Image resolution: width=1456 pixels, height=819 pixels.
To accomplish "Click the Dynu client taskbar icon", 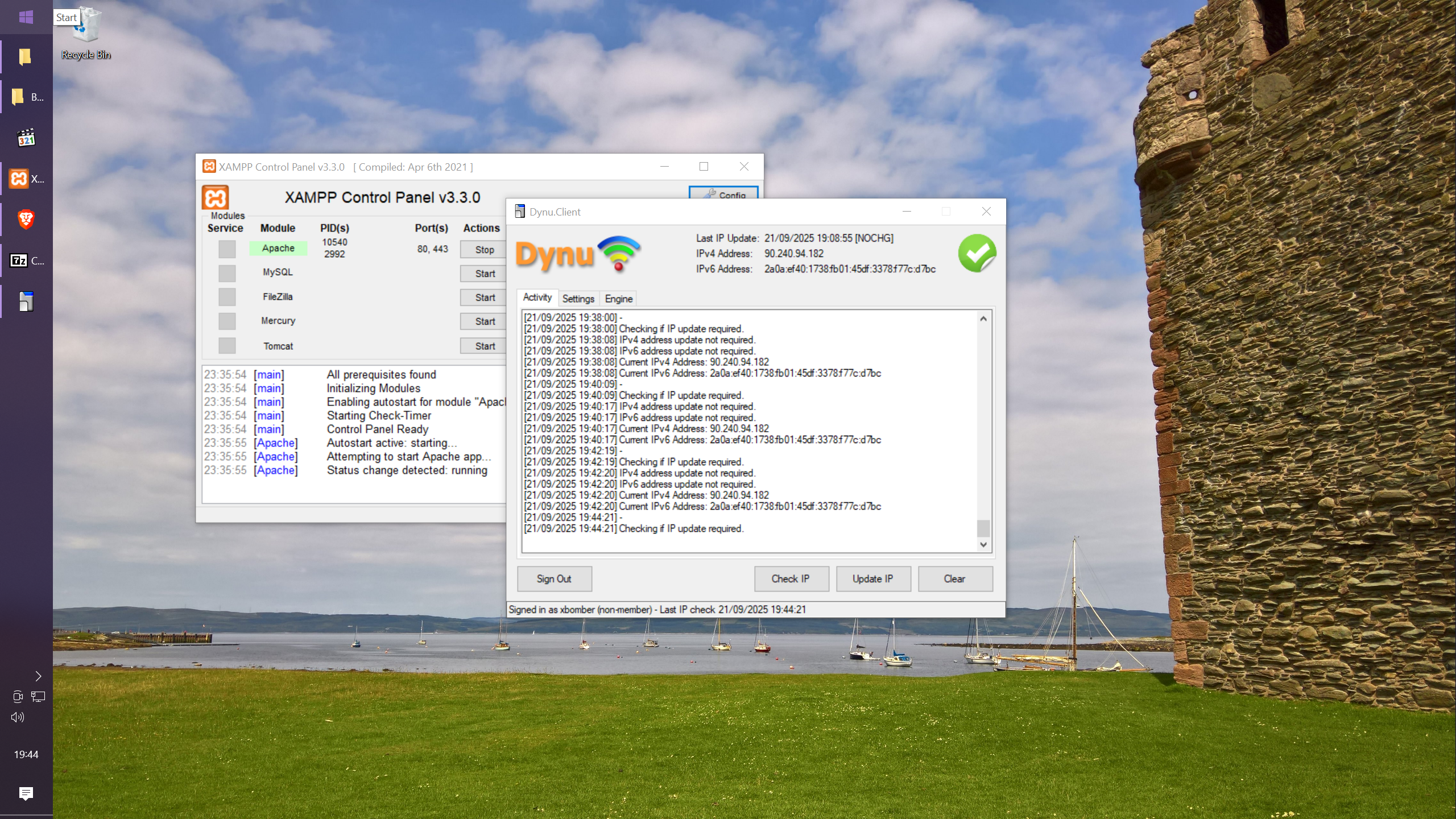I will 26,301.
